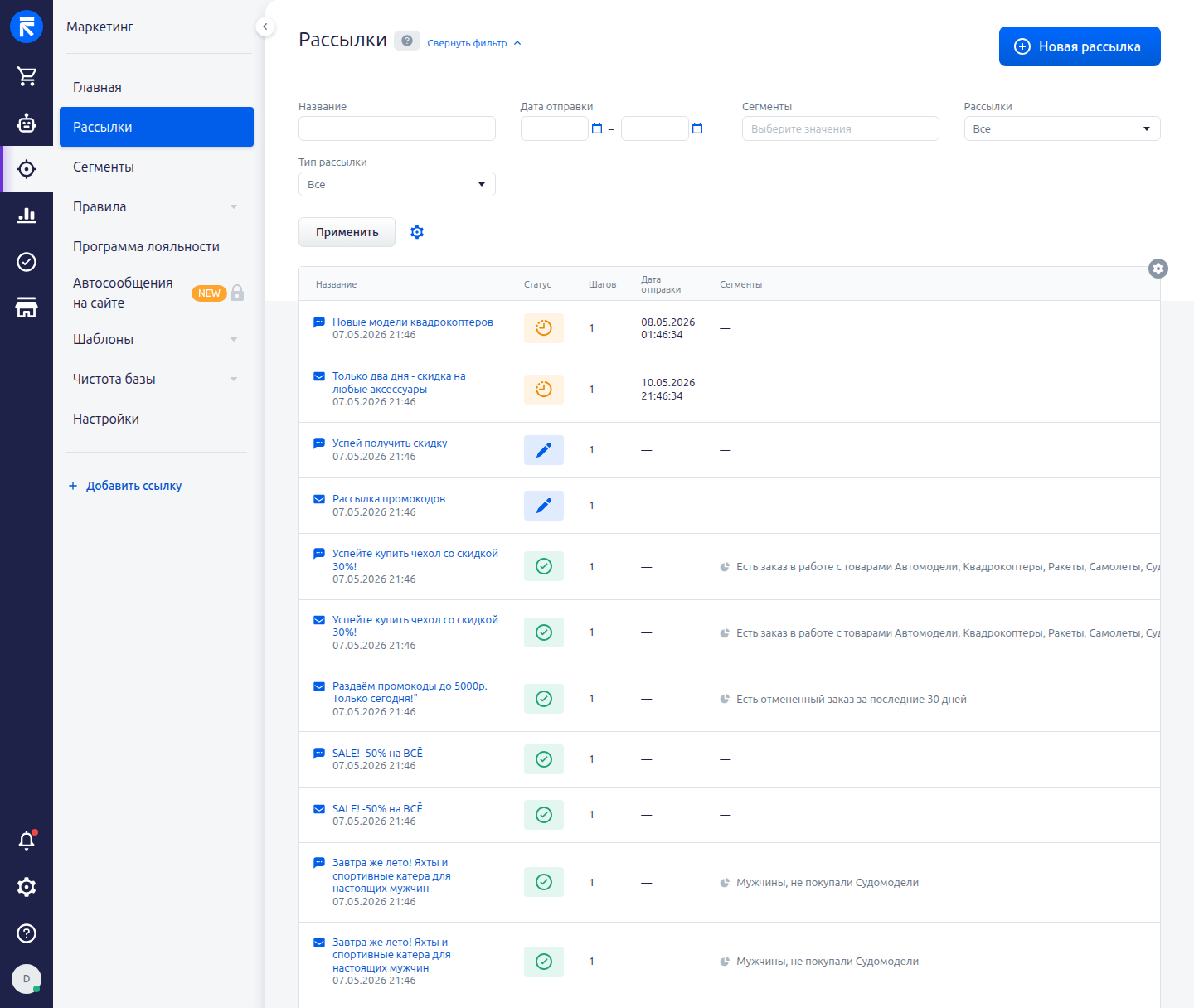This screenshot has width=1194, height=1008.
Task: Click scheduled status icon for Только два дня
Action: click(x=544, y=390)
